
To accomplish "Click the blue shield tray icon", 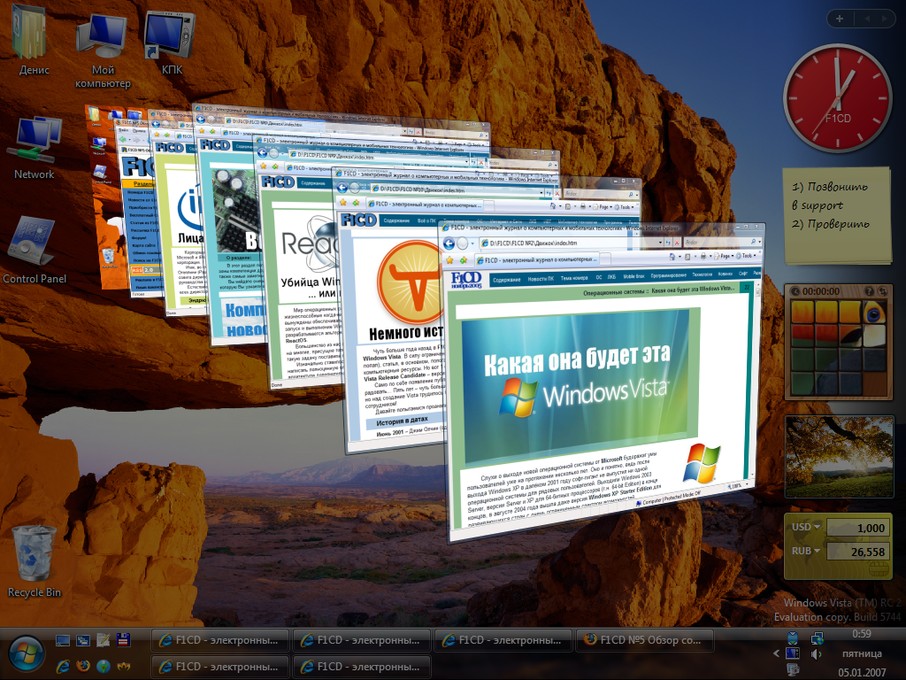I will (793, 638).
